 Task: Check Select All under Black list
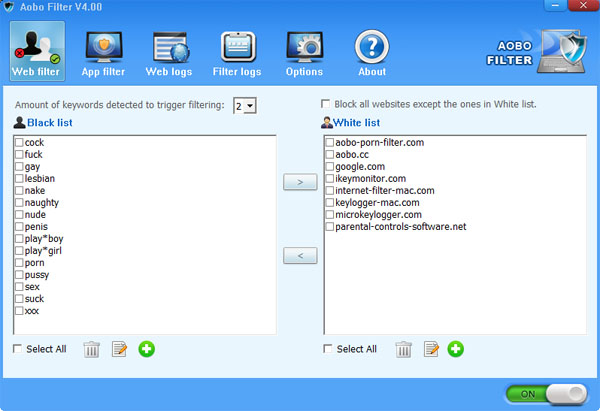pyautogui.click(x=19, y=349)
